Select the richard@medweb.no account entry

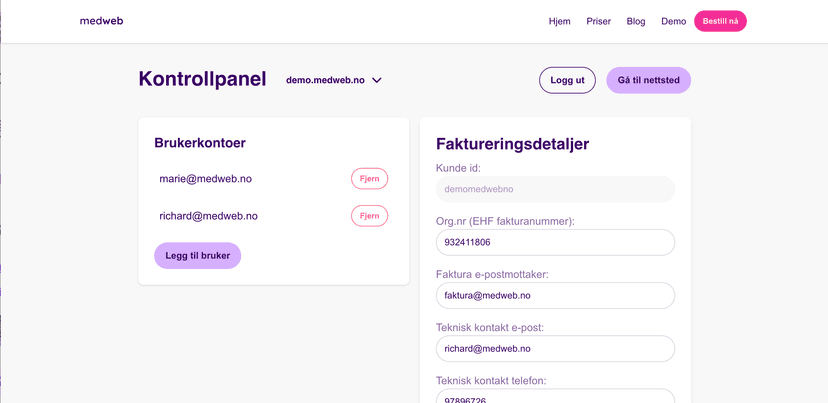pyautogui.click(x=208, y=216)
